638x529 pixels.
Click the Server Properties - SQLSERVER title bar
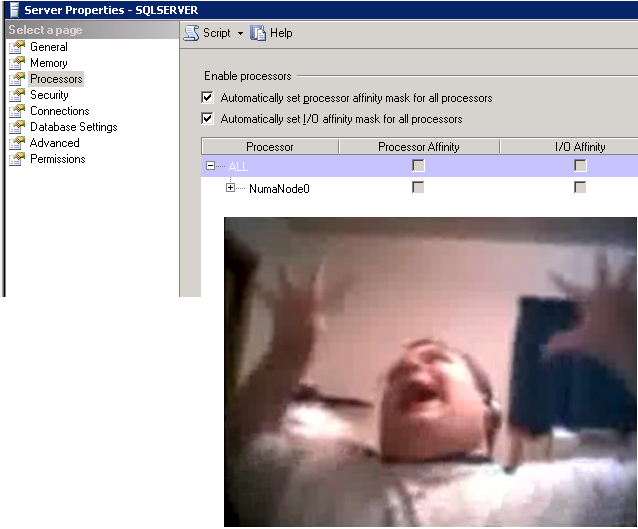pos(321,10)
